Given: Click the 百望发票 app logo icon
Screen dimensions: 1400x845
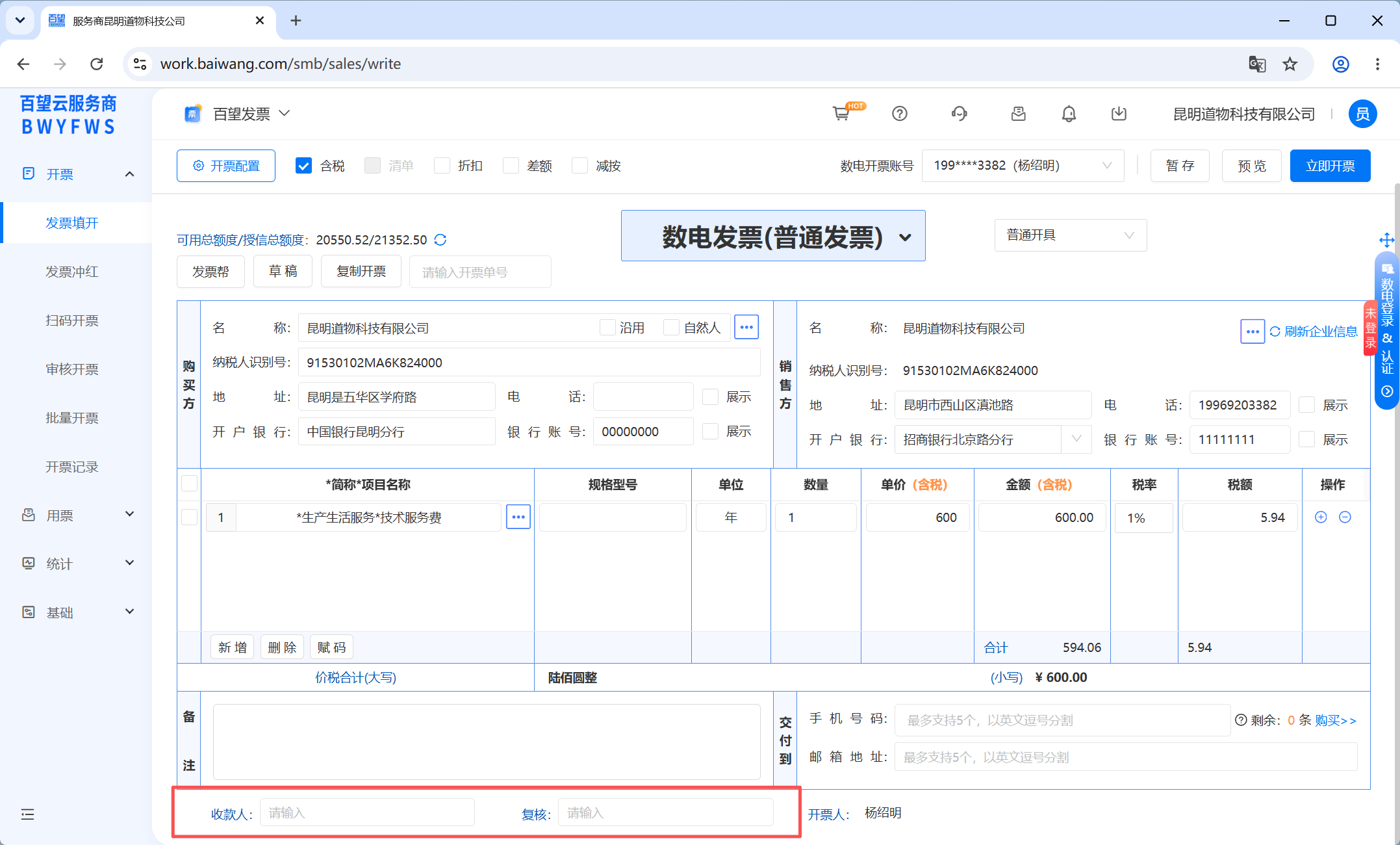Looking at the screenshot, I should [x=192, y=114].
